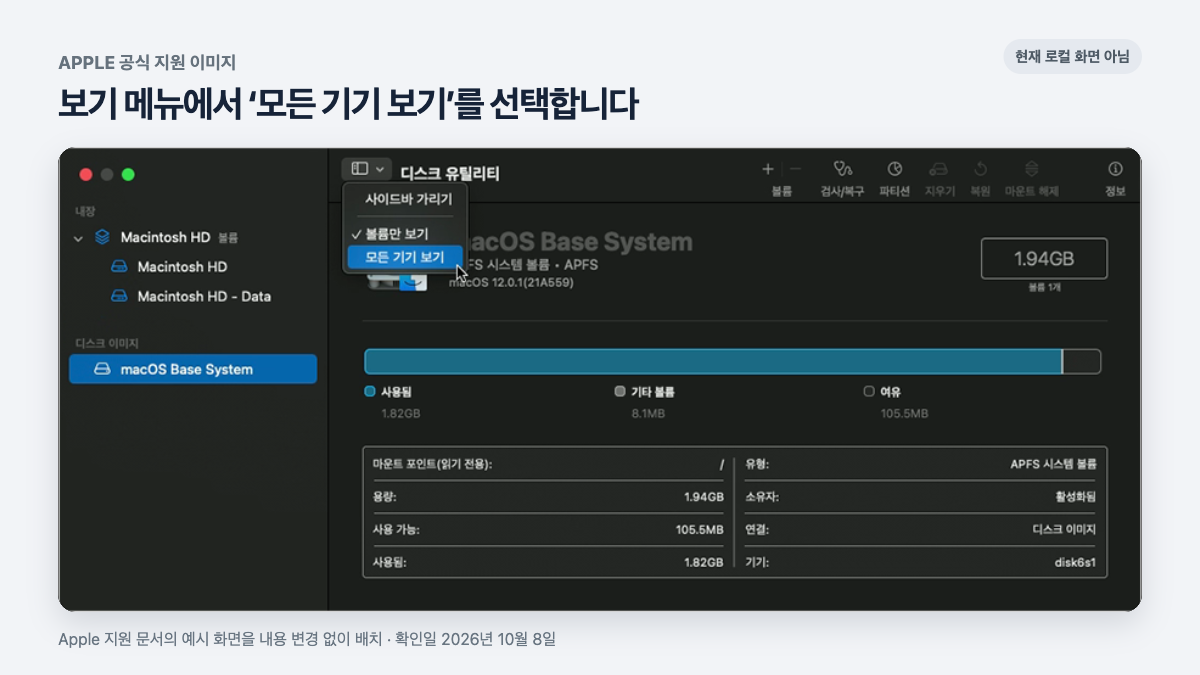This screenshot has width=1200, height=675.
Task: Click the add volume plus icon
Action: [x=768, y=169]
